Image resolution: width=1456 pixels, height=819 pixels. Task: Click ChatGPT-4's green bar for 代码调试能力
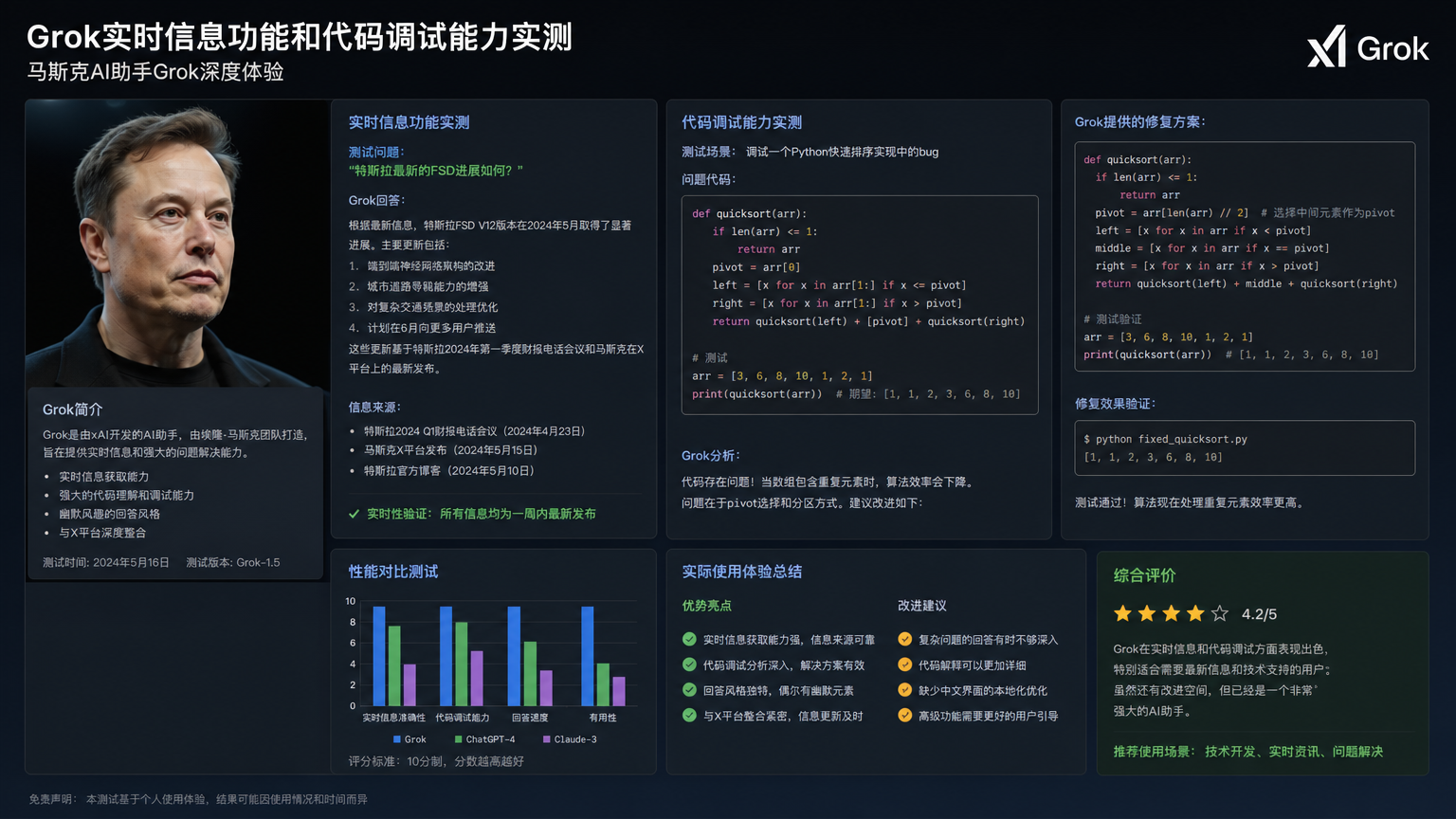[462, 664]
